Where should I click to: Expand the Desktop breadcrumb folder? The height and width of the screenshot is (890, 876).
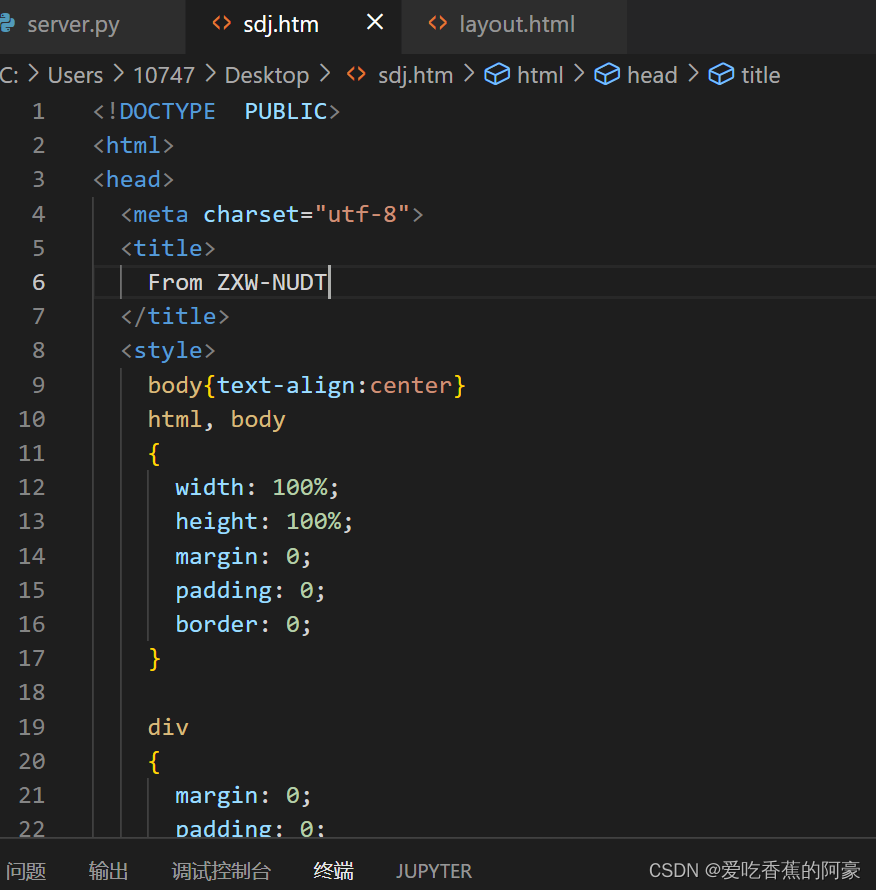pyautogui.click(x=266, y=75)
